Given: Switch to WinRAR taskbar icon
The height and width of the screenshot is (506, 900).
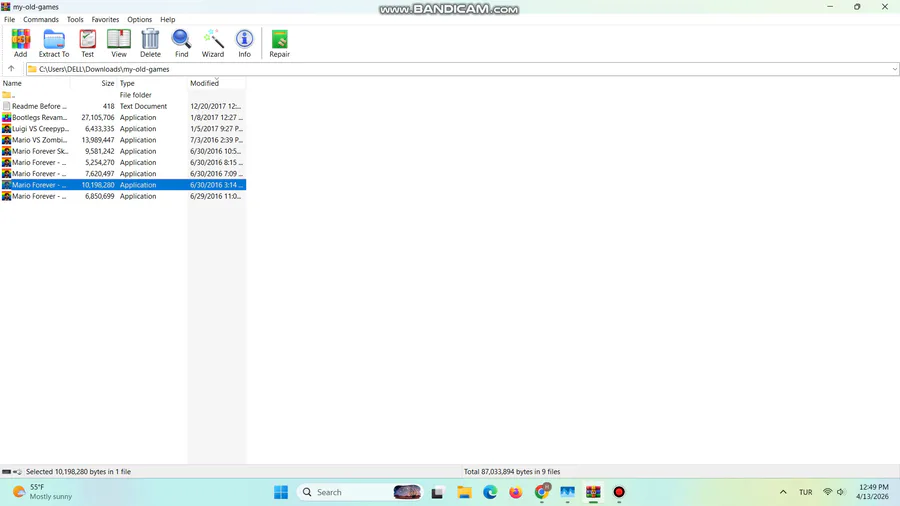Looking at the screenshot, I should tap(593, 492).
